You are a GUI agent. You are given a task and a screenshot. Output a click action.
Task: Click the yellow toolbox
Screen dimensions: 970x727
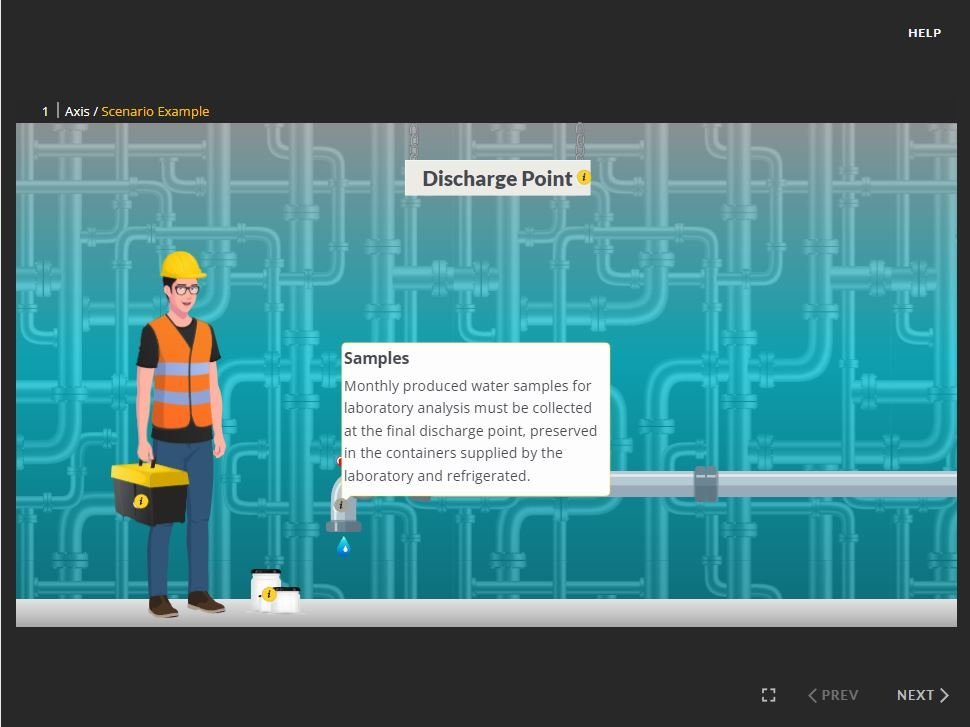pos(150,493)
